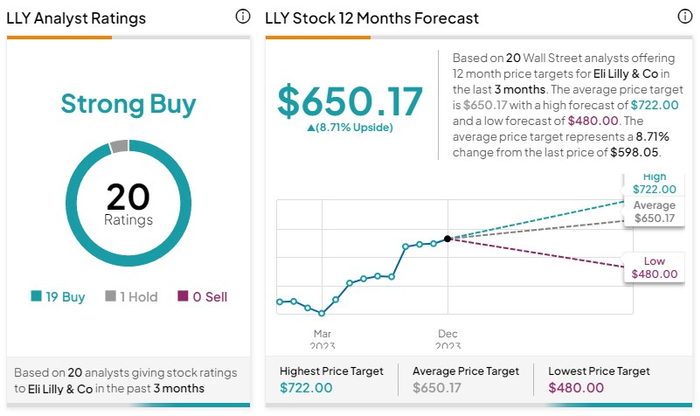Screen dimensions: 700x416
Task: Click the teal Buy legend square
Action: point(37,296)
